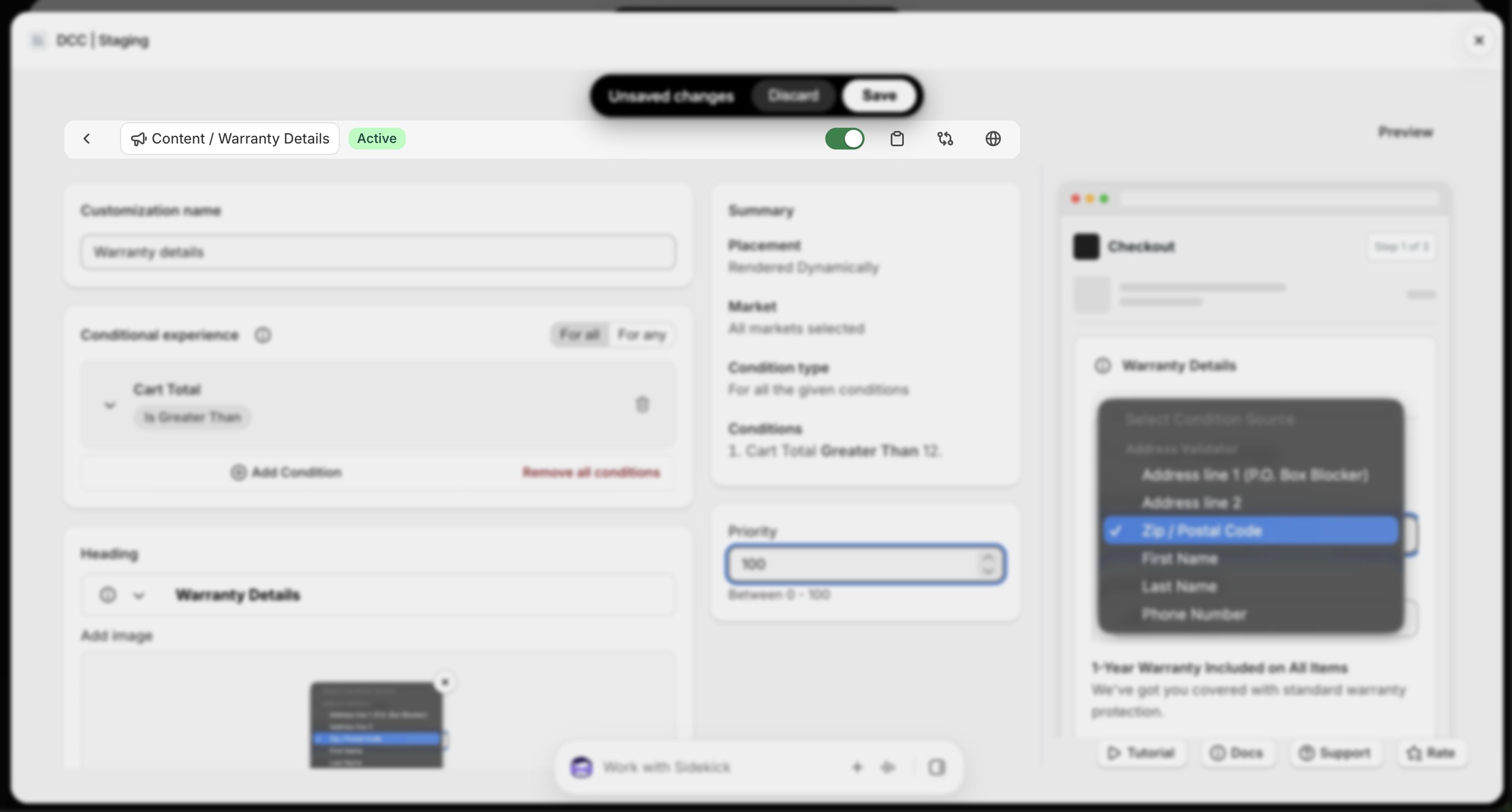Toggle the side panel icon in Sidekick bar
Screen dimensions: 1512x812
click(x=937, y=767)
